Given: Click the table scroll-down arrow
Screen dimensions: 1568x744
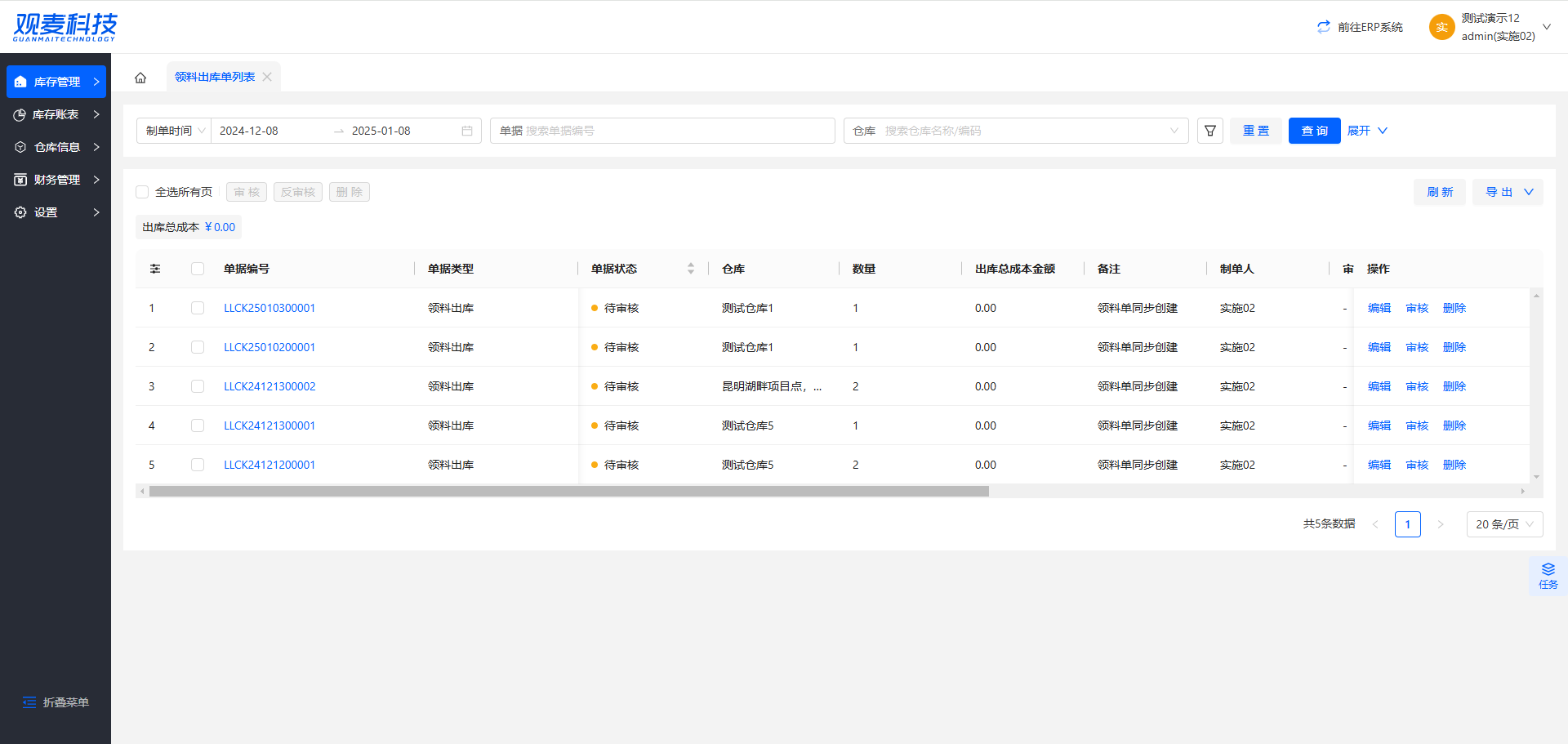Looking at the screenshot, I should 1536,477.
